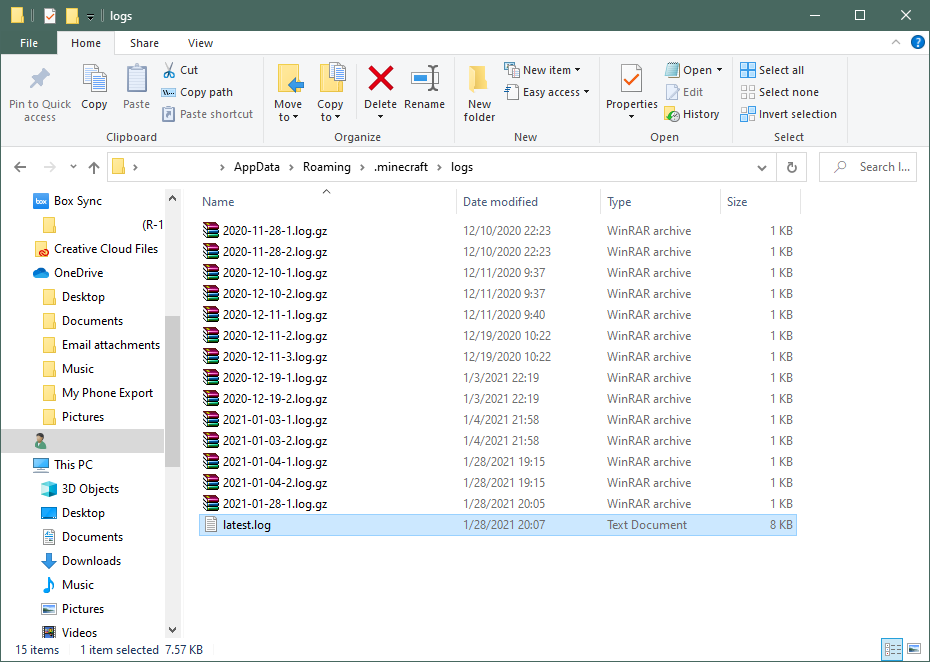
Task: Open the Move to dropdown
Action: 289,90
